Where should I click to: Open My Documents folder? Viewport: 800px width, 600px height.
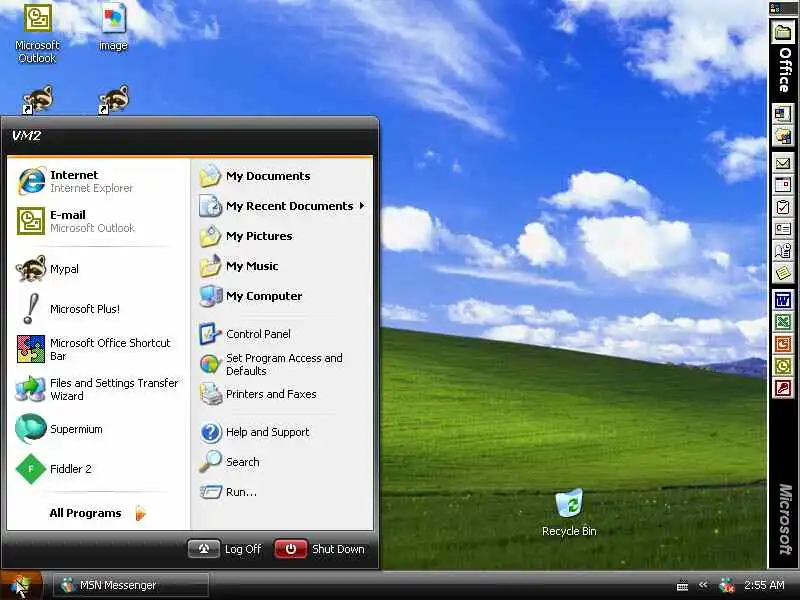click(282, 176)
